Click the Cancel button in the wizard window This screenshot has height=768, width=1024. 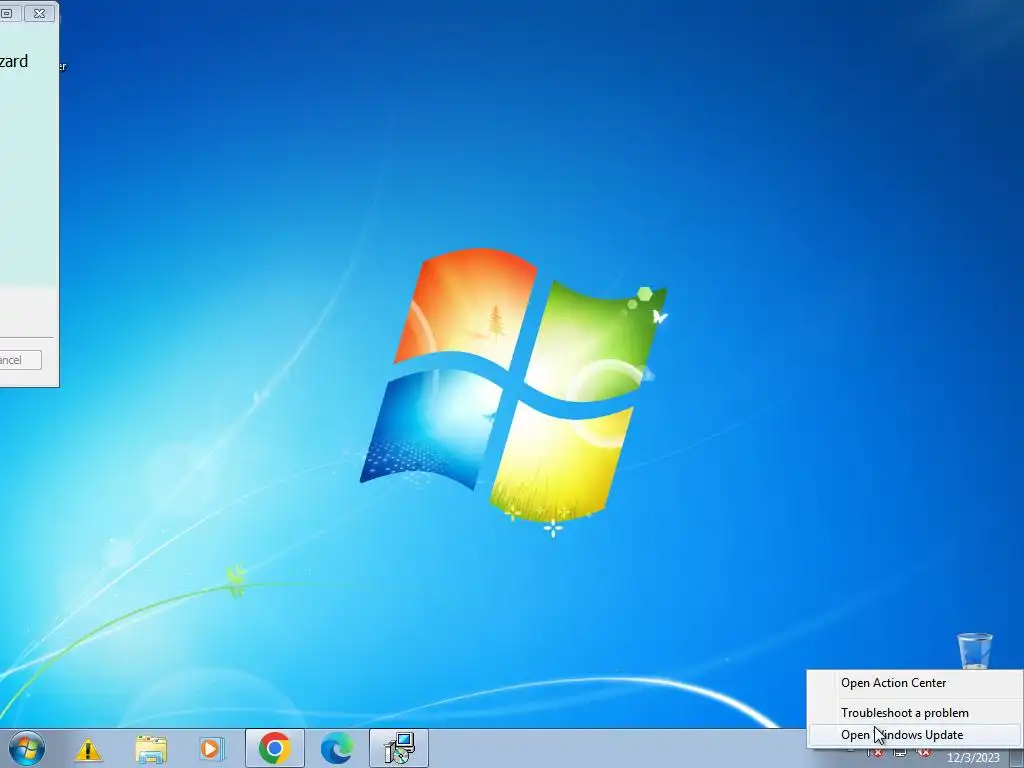tap(20, 360)
